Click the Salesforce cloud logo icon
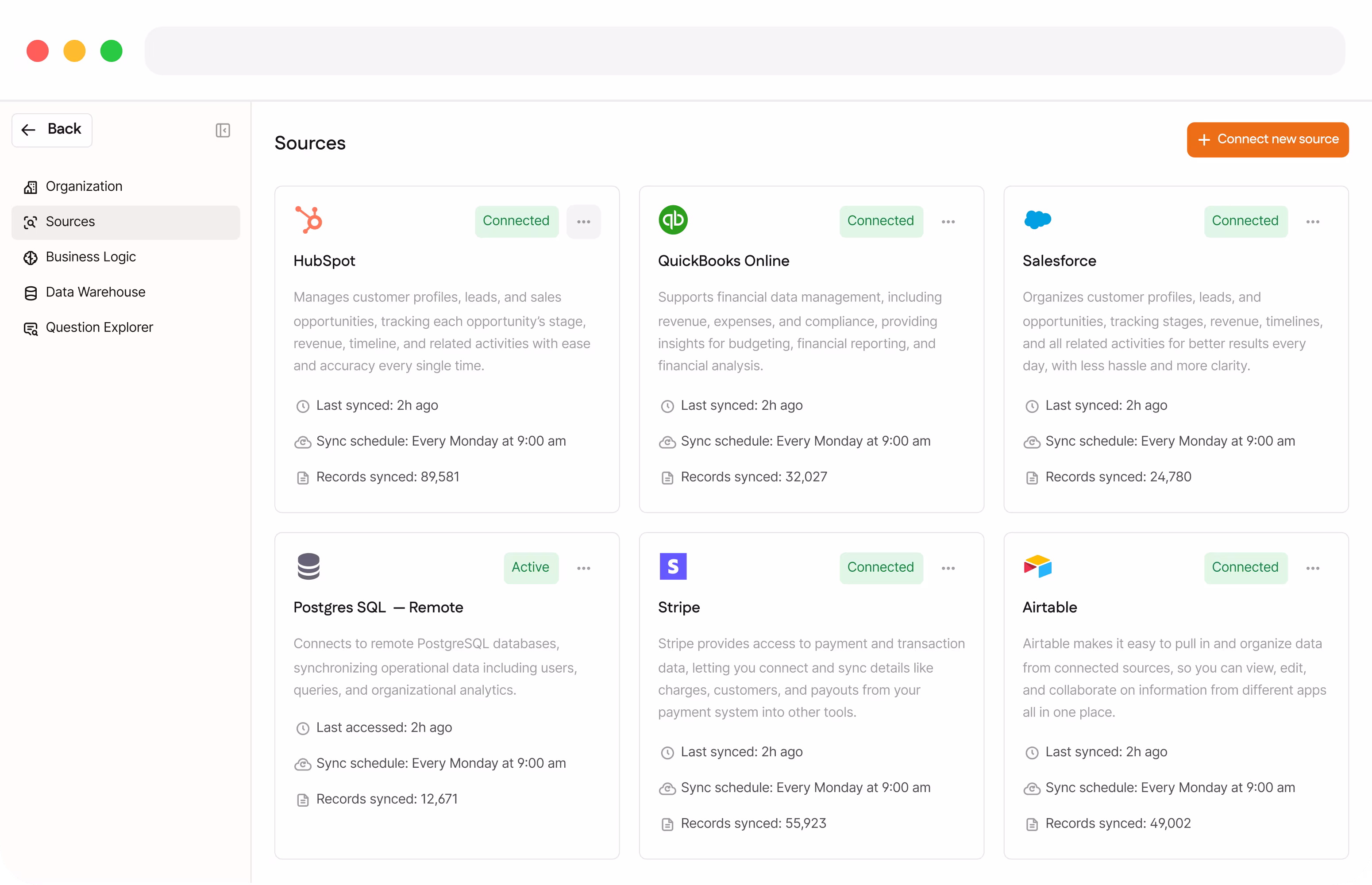 (1037, 219)
